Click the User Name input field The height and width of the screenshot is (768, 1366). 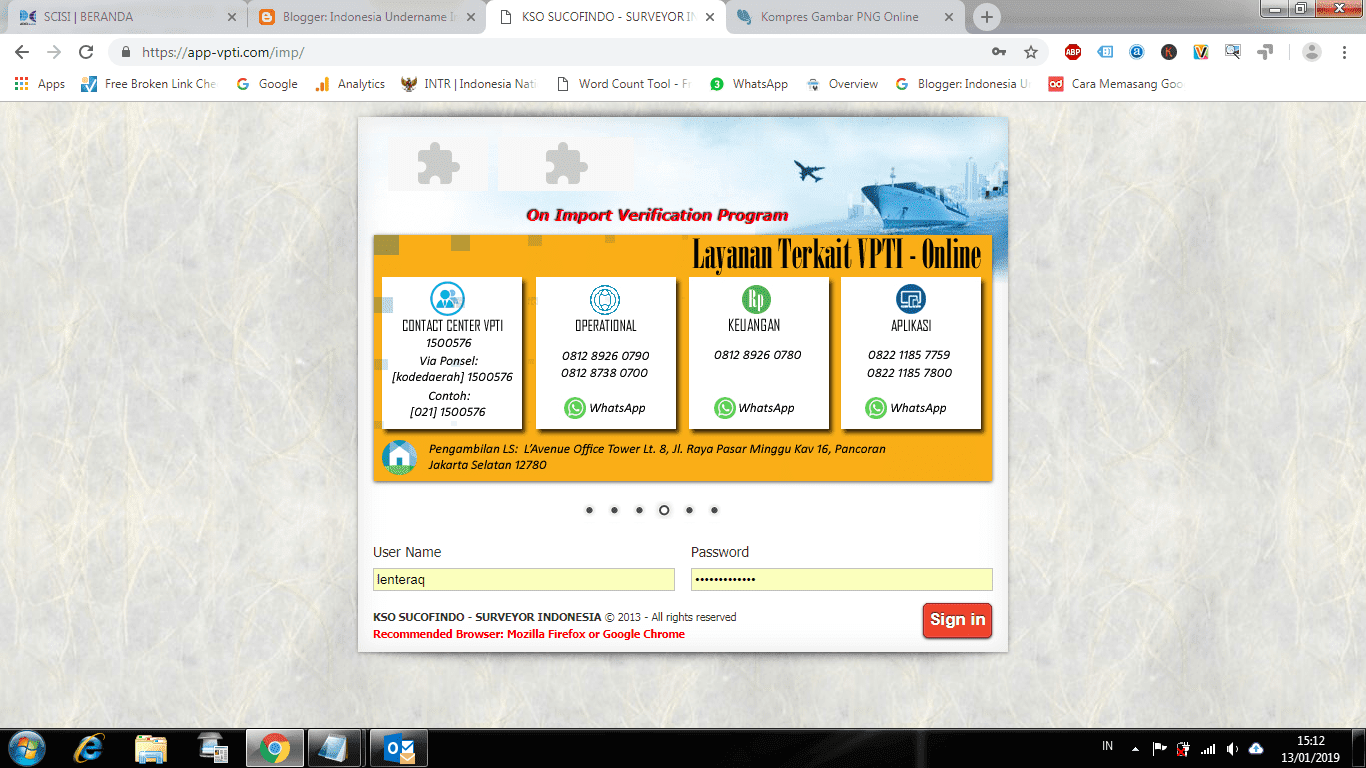point(524,579)
